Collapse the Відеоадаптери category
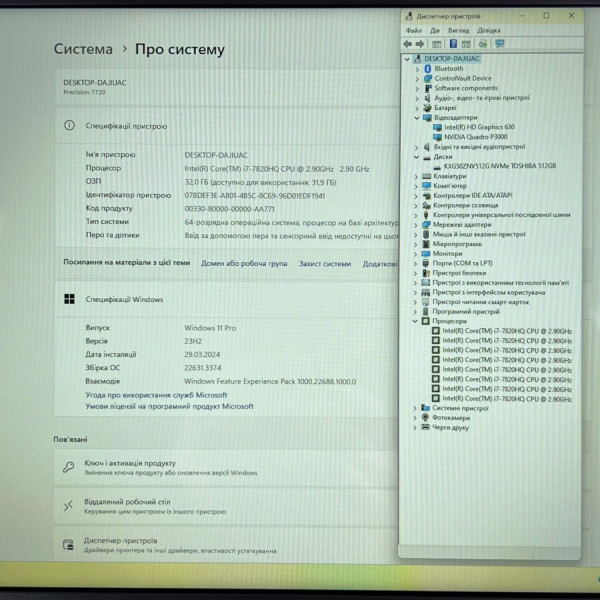 417,118
